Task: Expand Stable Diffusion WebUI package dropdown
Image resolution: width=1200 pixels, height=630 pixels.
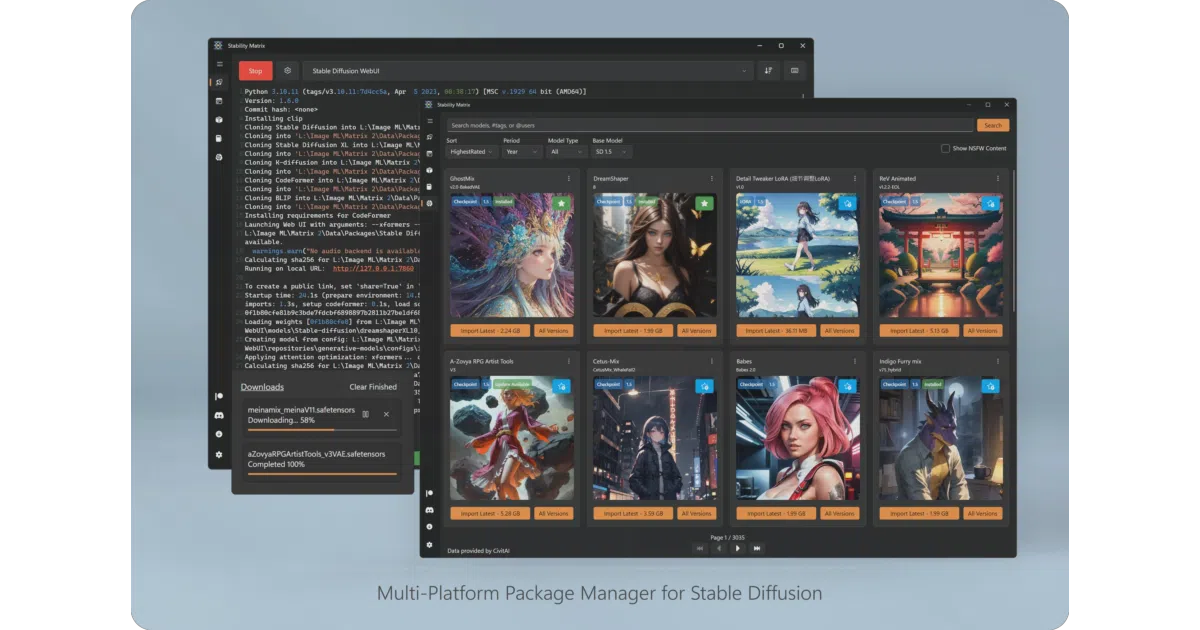Action: [528, 71]
